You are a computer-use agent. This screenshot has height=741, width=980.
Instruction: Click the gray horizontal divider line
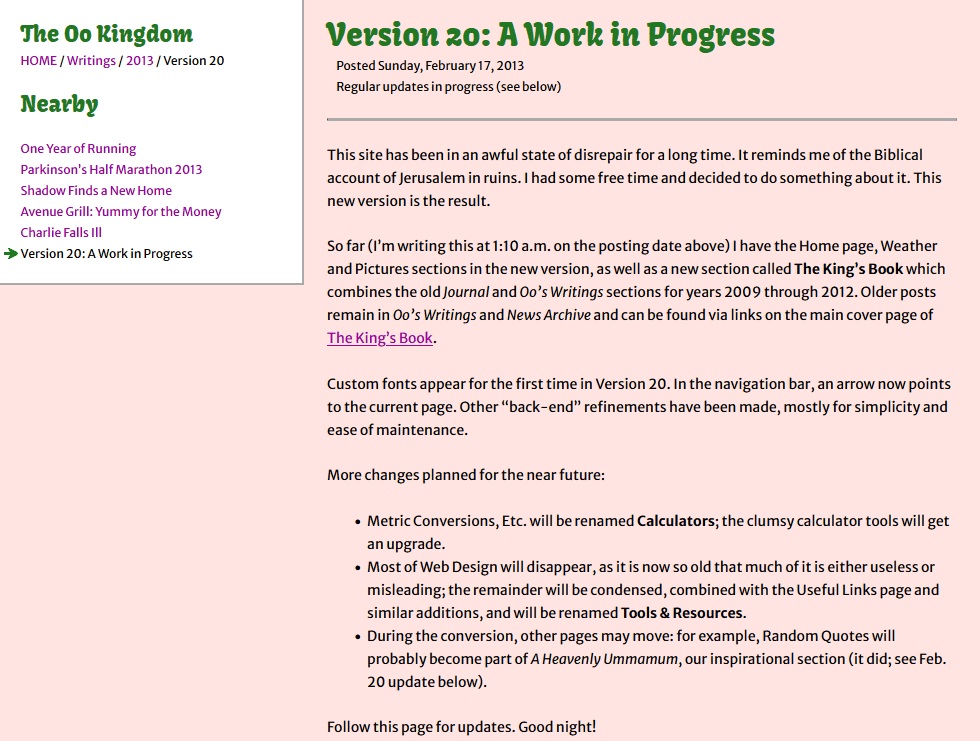(x=641, y=120)
